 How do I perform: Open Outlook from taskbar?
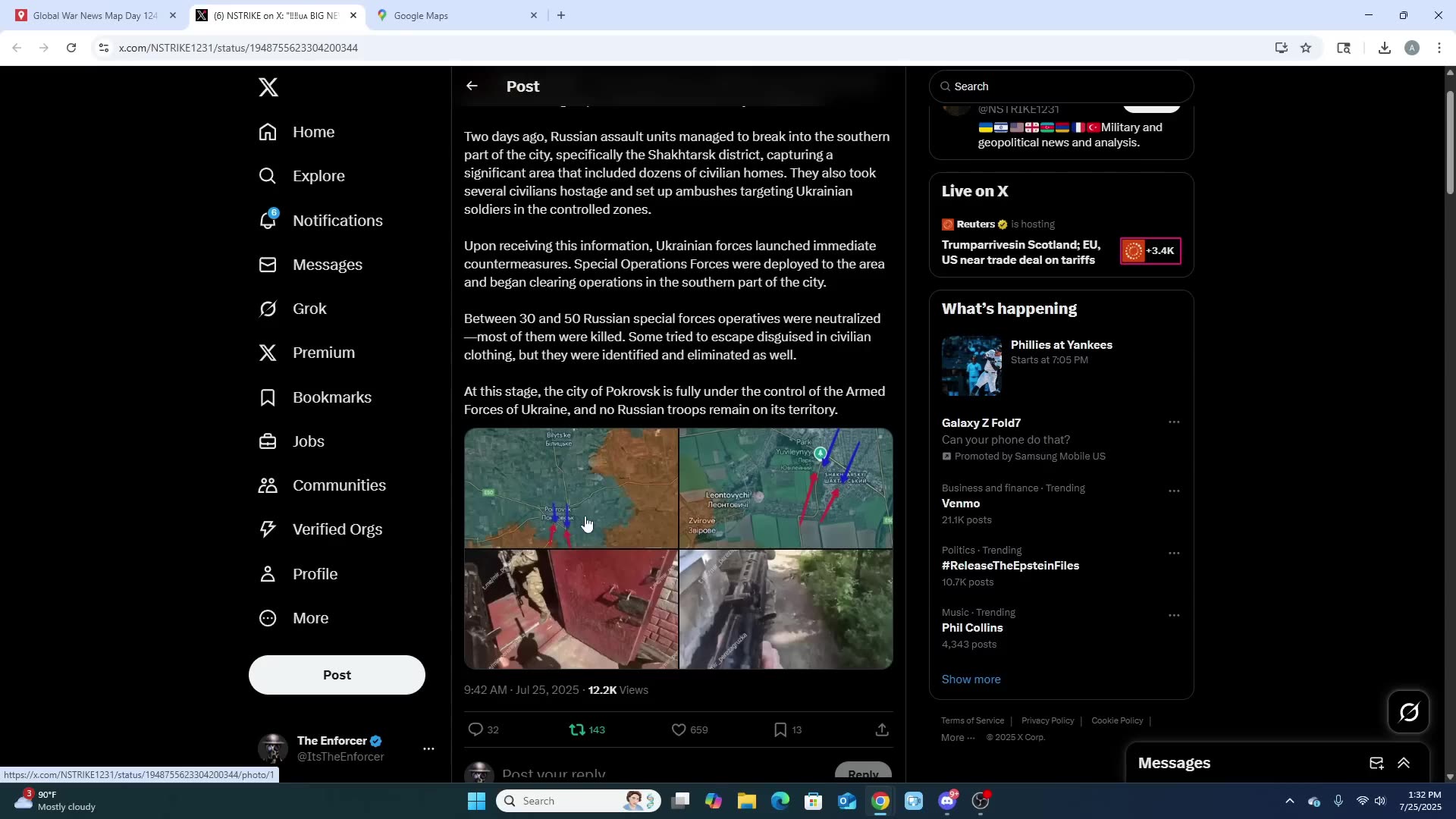(x=847, y=801)
